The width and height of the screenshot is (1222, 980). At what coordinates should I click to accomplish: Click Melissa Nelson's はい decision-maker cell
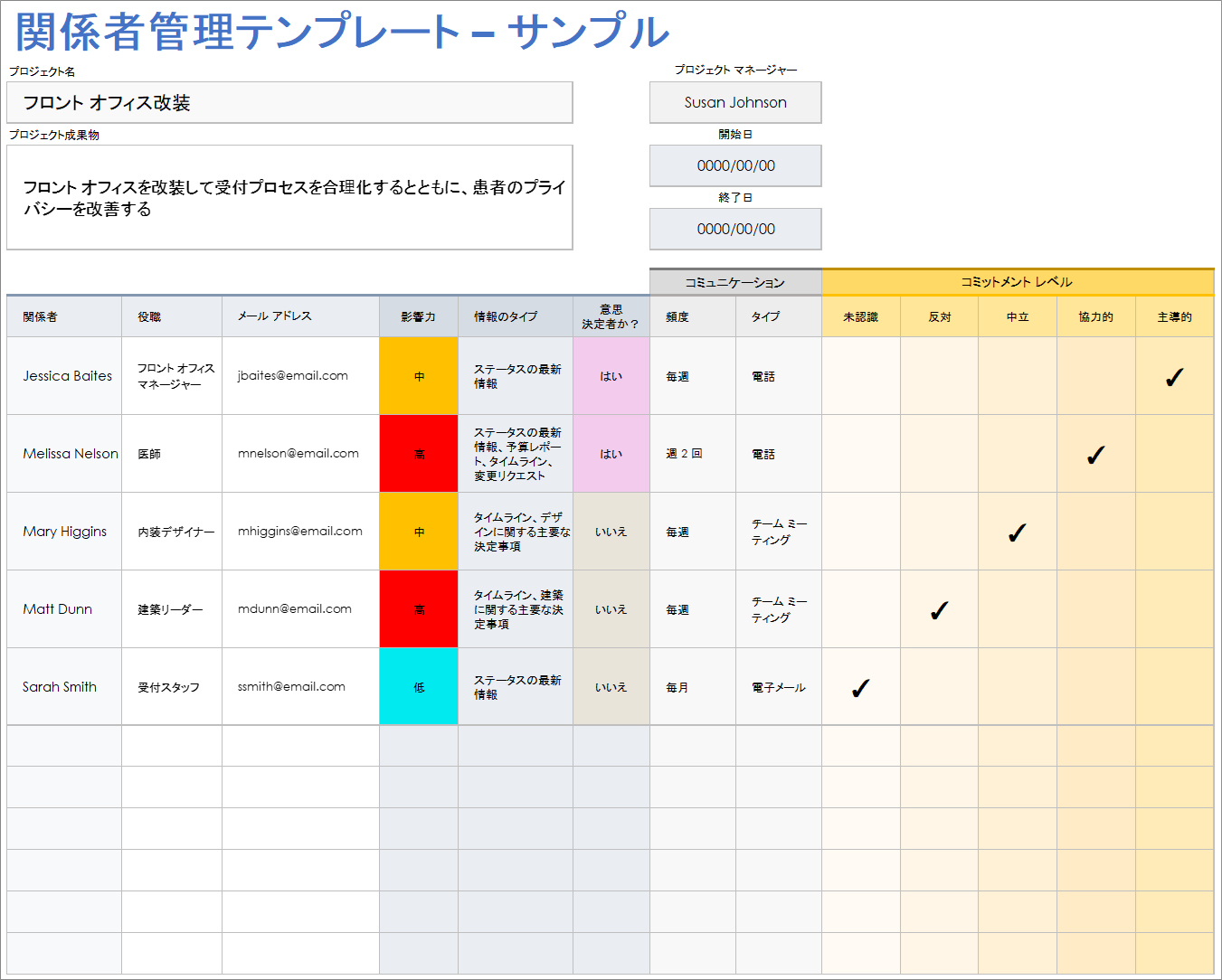[611, 454]
